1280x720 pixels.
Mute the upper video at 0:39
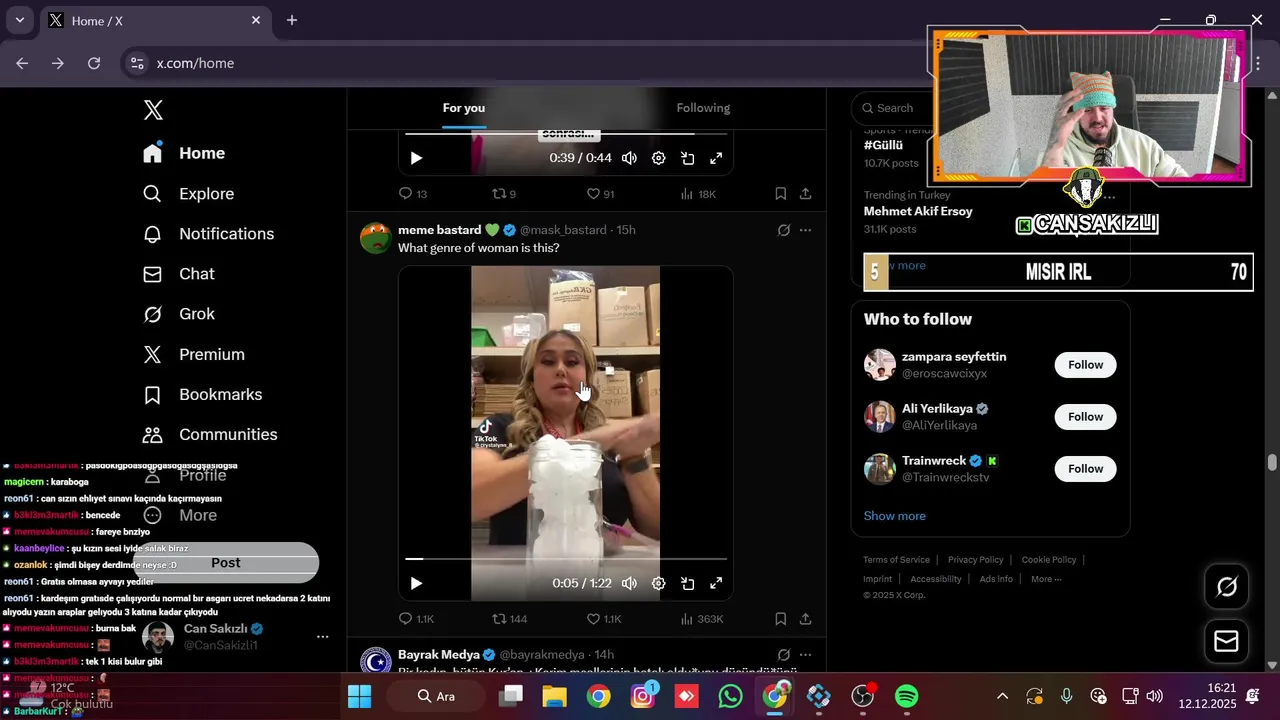(x=629, y=158)
